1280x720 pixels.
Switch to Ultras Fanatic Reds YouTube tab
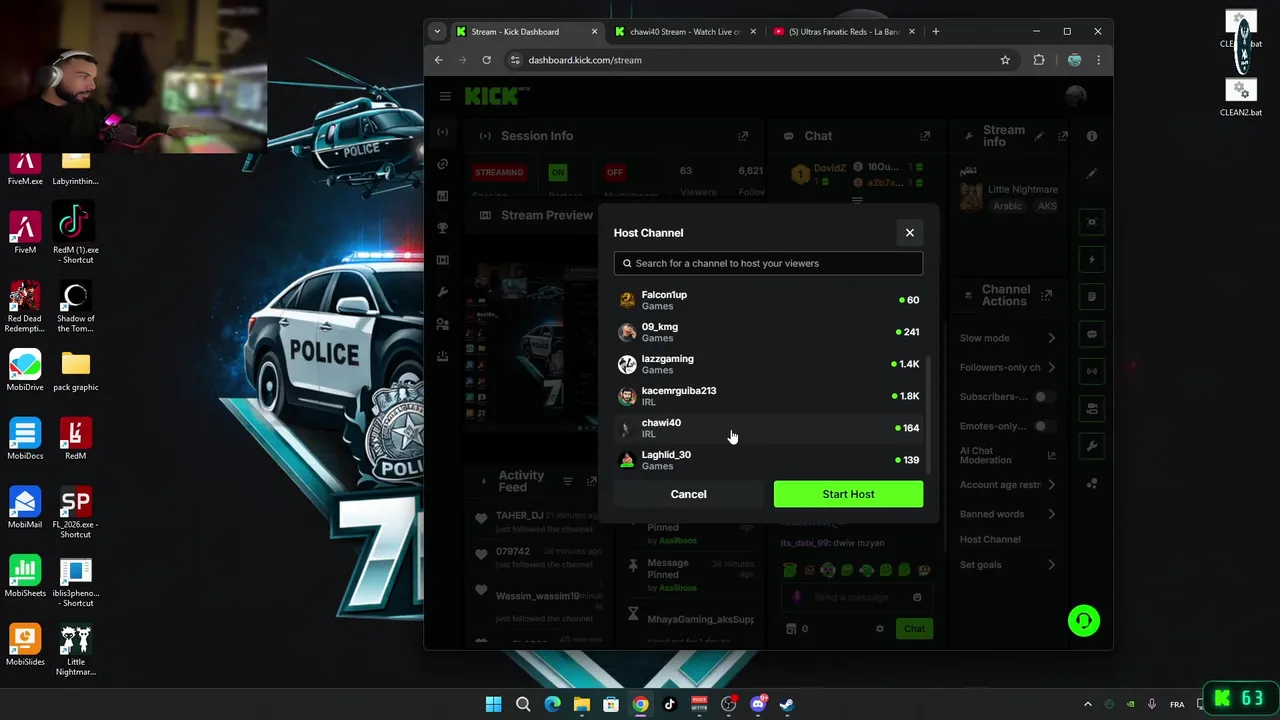[x=844, y=32]
